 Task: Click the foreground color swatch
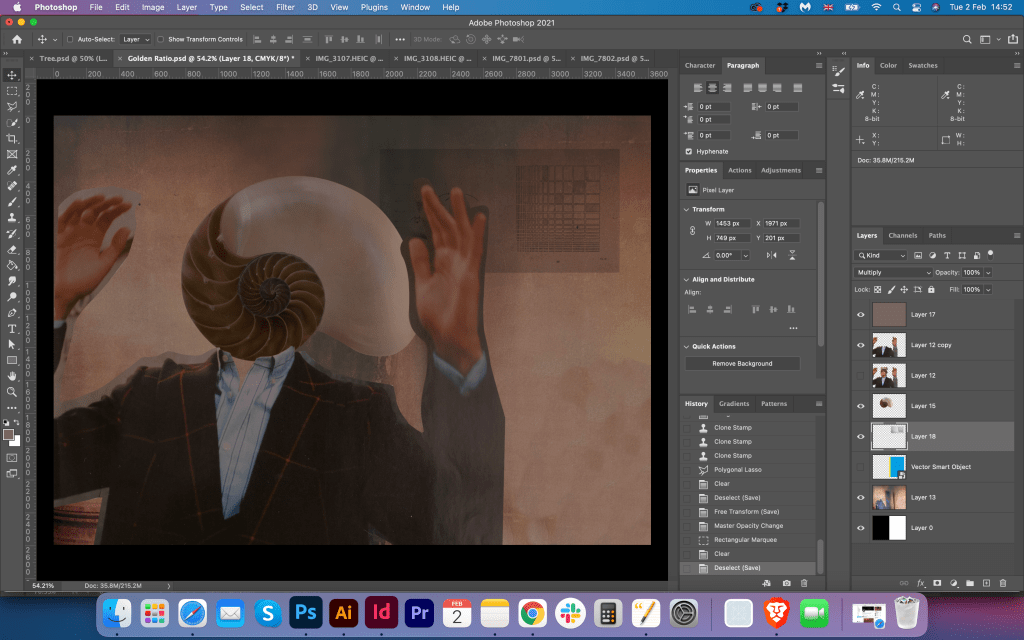pyautogui.click(x=9, y=435)
